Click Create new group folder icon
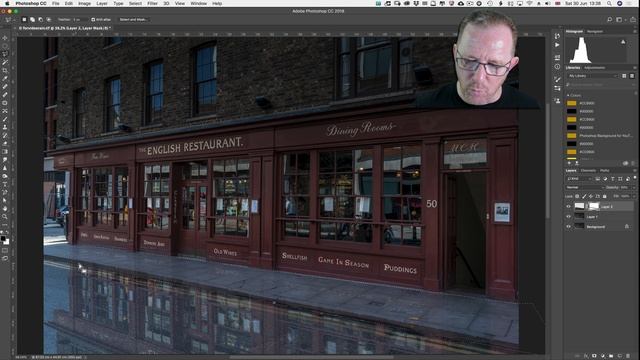640x360 pixels. [611, 356]
